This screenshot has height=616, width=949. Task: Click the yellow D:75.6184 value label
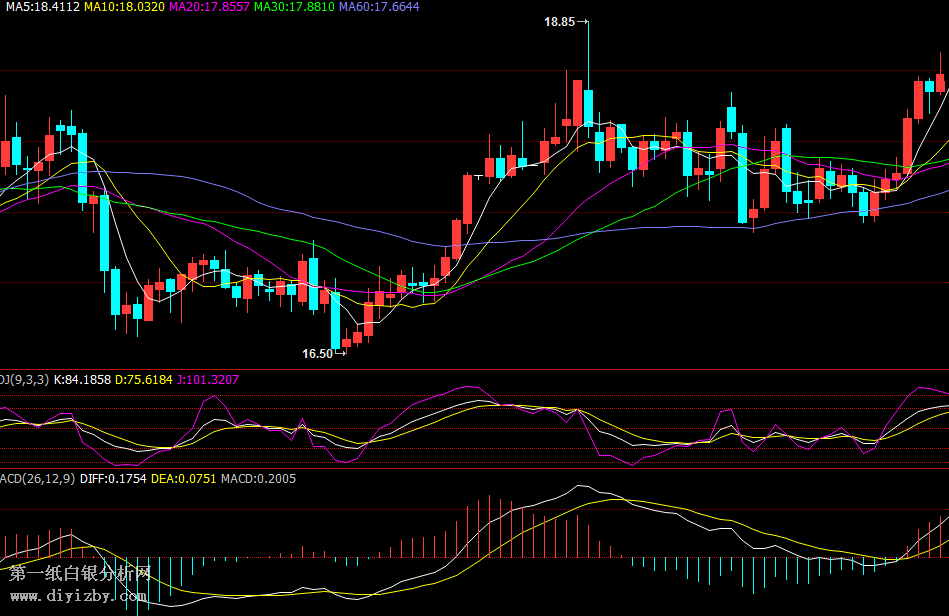click(x=144, y=380)
